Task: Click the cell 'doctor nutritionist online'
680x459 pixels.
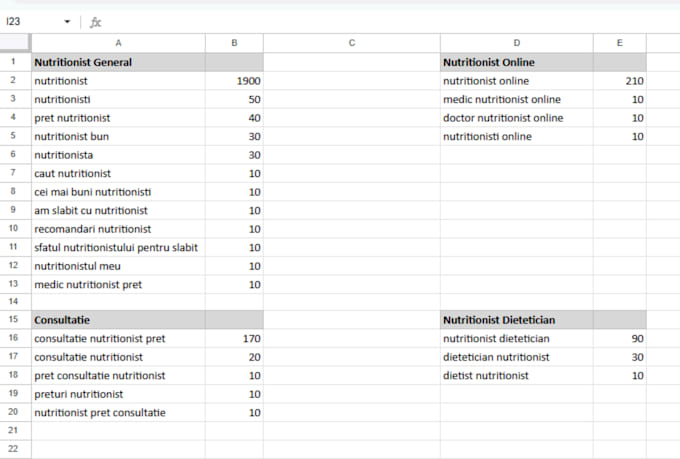Action: pos(517,118)
